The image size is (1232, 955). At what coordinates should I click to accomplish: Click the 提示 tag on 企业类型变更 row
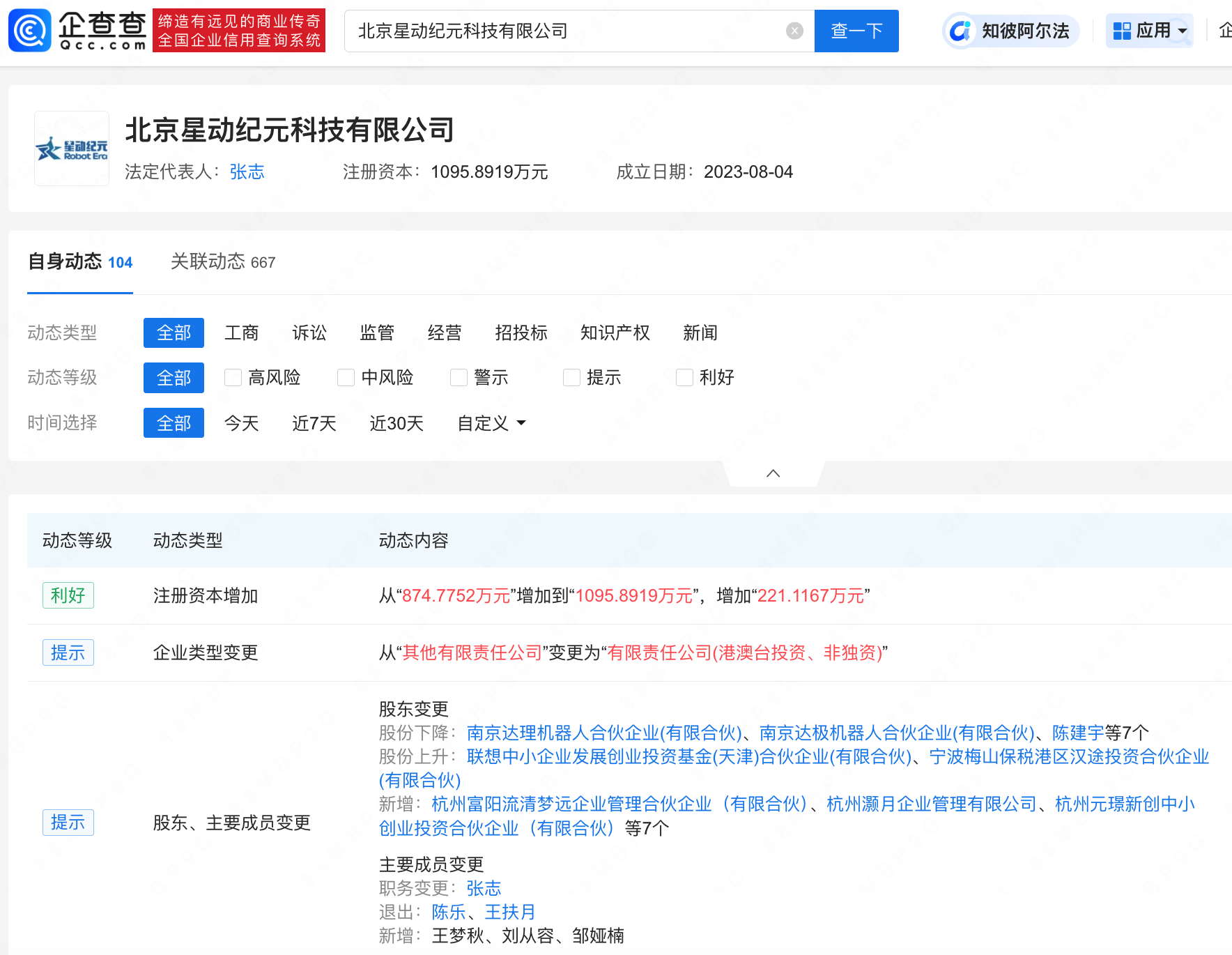point(68,652)
